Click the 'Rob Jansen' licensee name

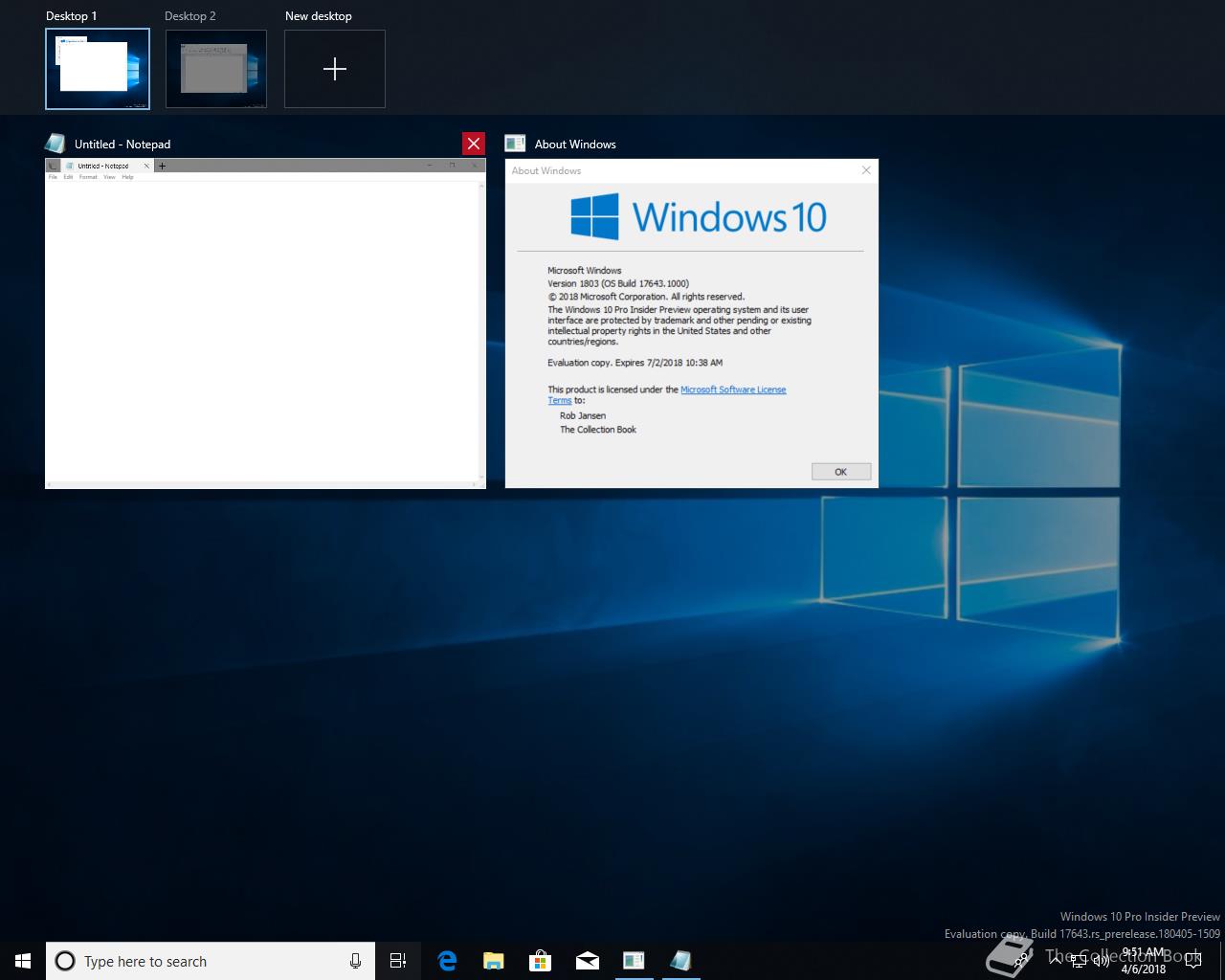coord(583,416)
